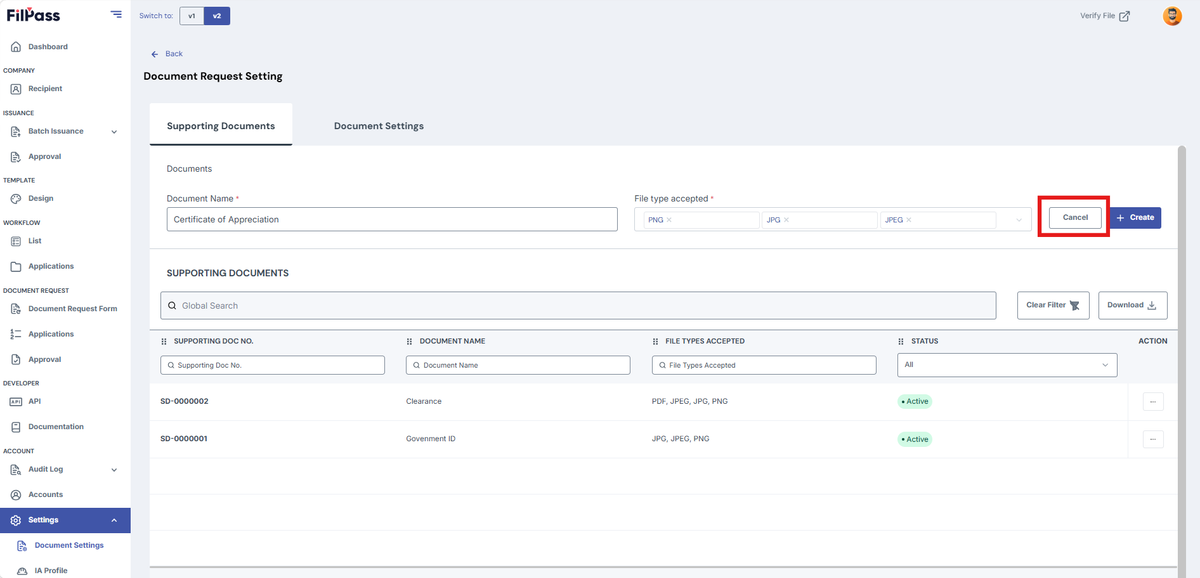Click the Recipient person icon
The height and width of the screenshot is (578, 1200).
pyautogui.click(x=16, y=89)
